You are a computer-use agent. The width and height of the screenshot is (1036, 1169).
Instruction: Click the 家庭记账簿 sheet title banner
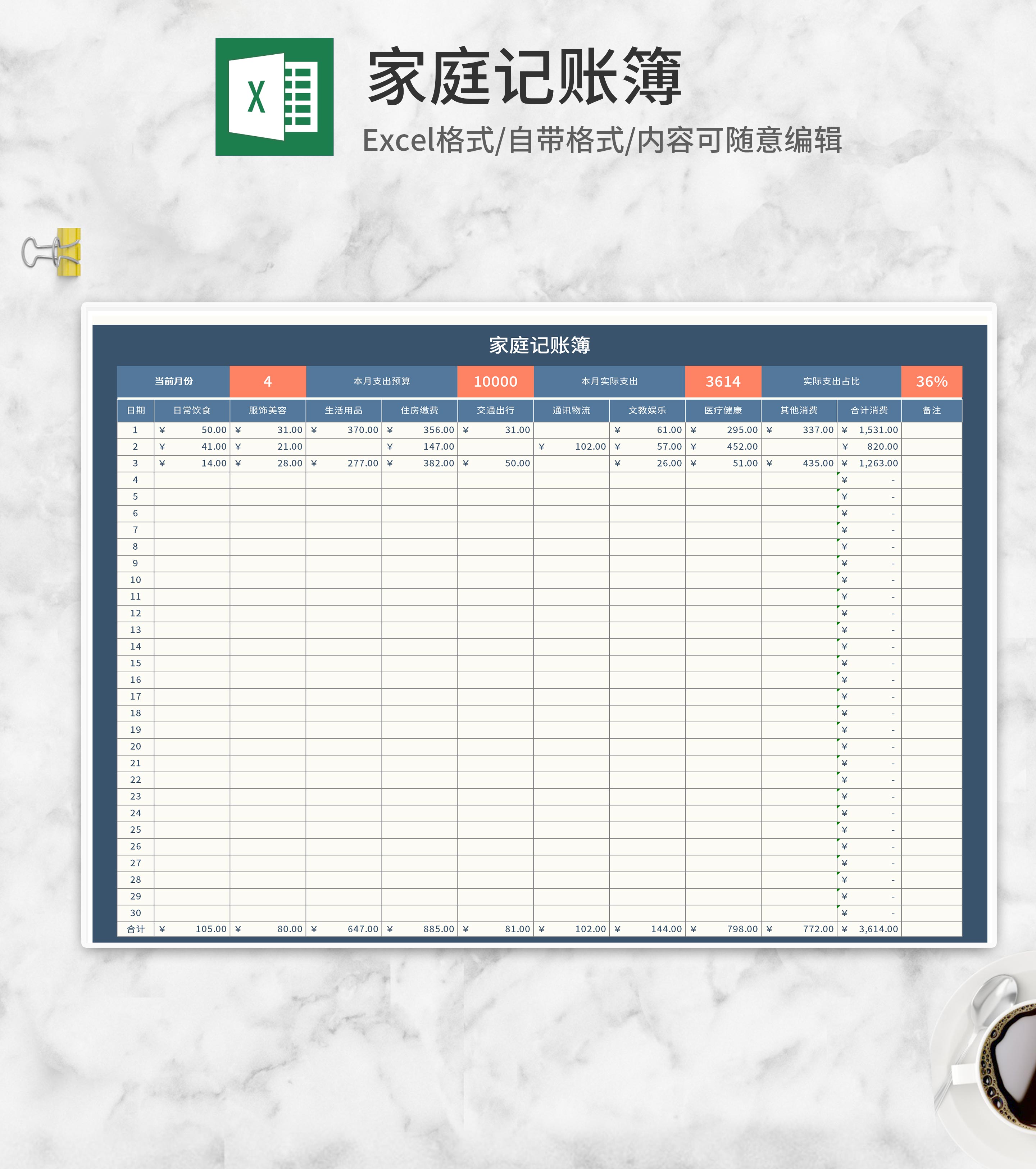pyautogui.click(x=539, y=345)
